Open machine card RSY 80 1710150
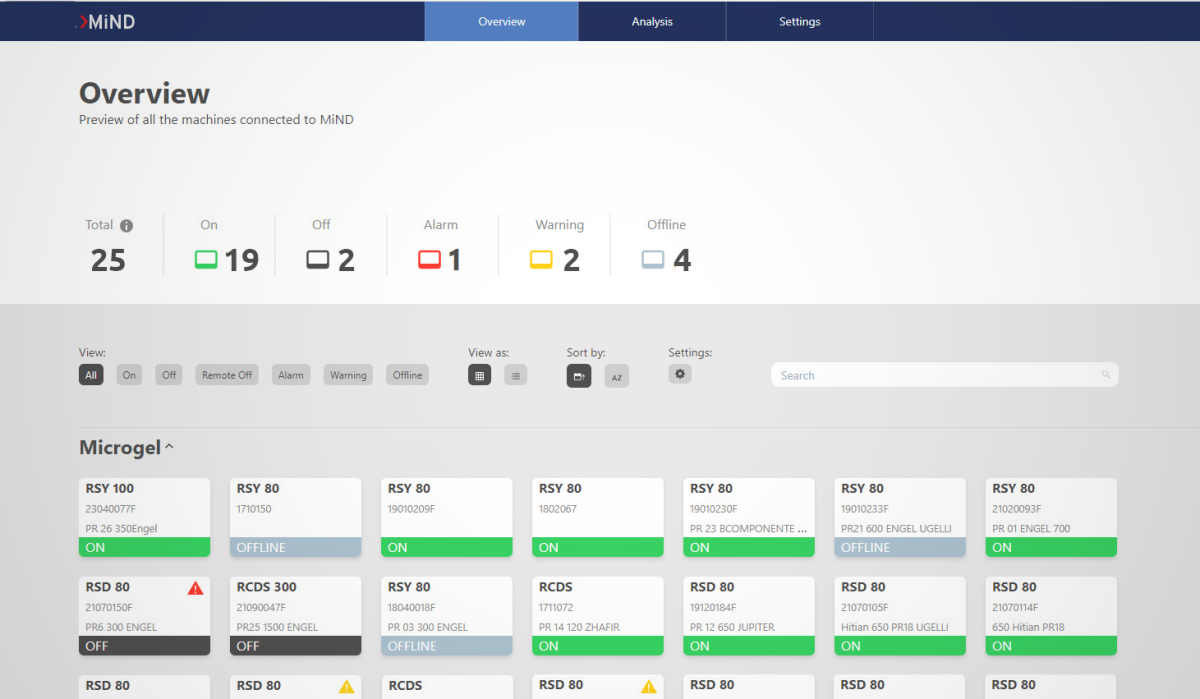The image size is (1200, 699). (x=296, y=517)
